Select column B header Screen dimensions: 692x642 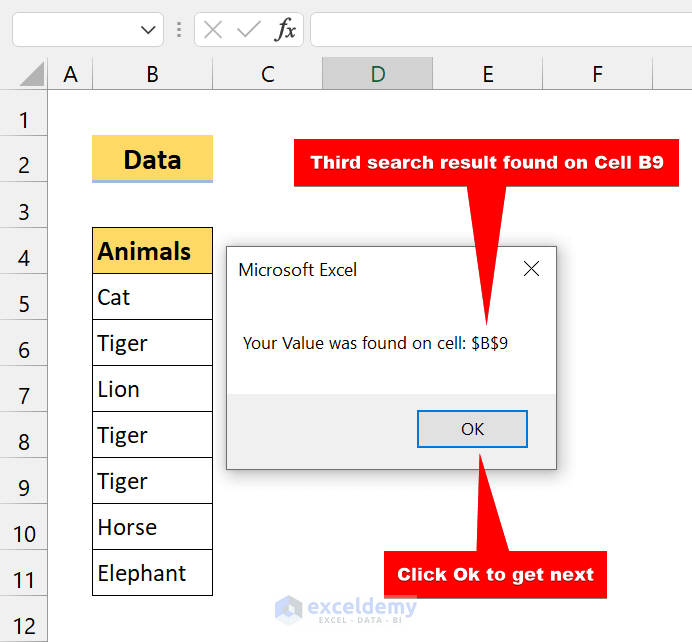click(152, 74)
